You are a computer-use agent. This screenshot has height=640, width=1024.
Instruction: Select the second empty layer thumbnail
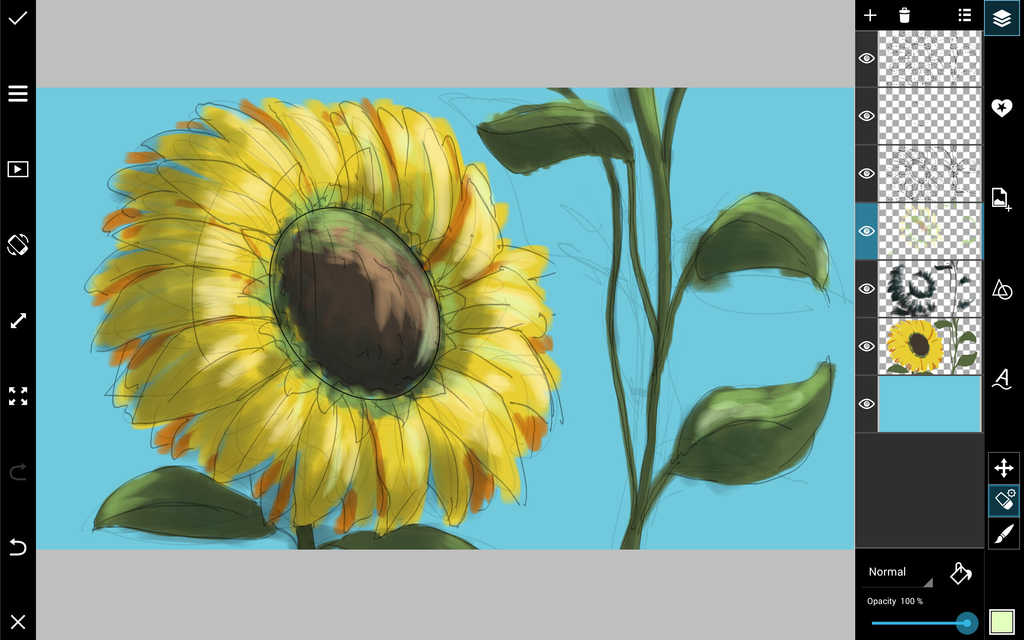coord(929,116)
